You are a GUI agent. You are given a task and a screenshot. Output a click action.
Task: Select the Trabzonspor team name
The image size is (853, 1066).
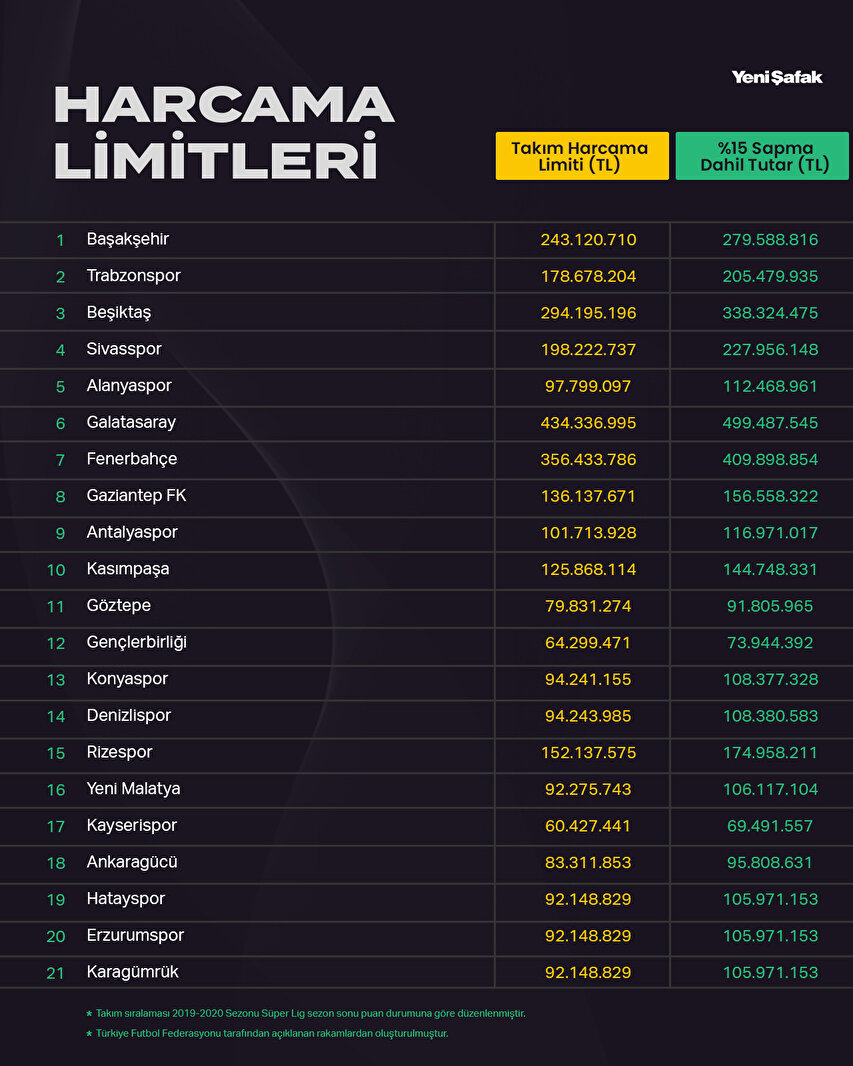click(134, 276)
